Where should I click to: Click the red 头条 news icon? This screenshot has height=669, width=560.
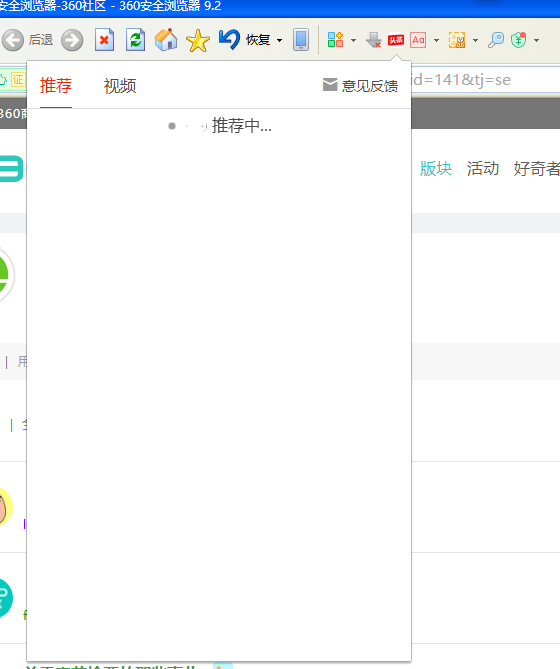click(396, 40)
